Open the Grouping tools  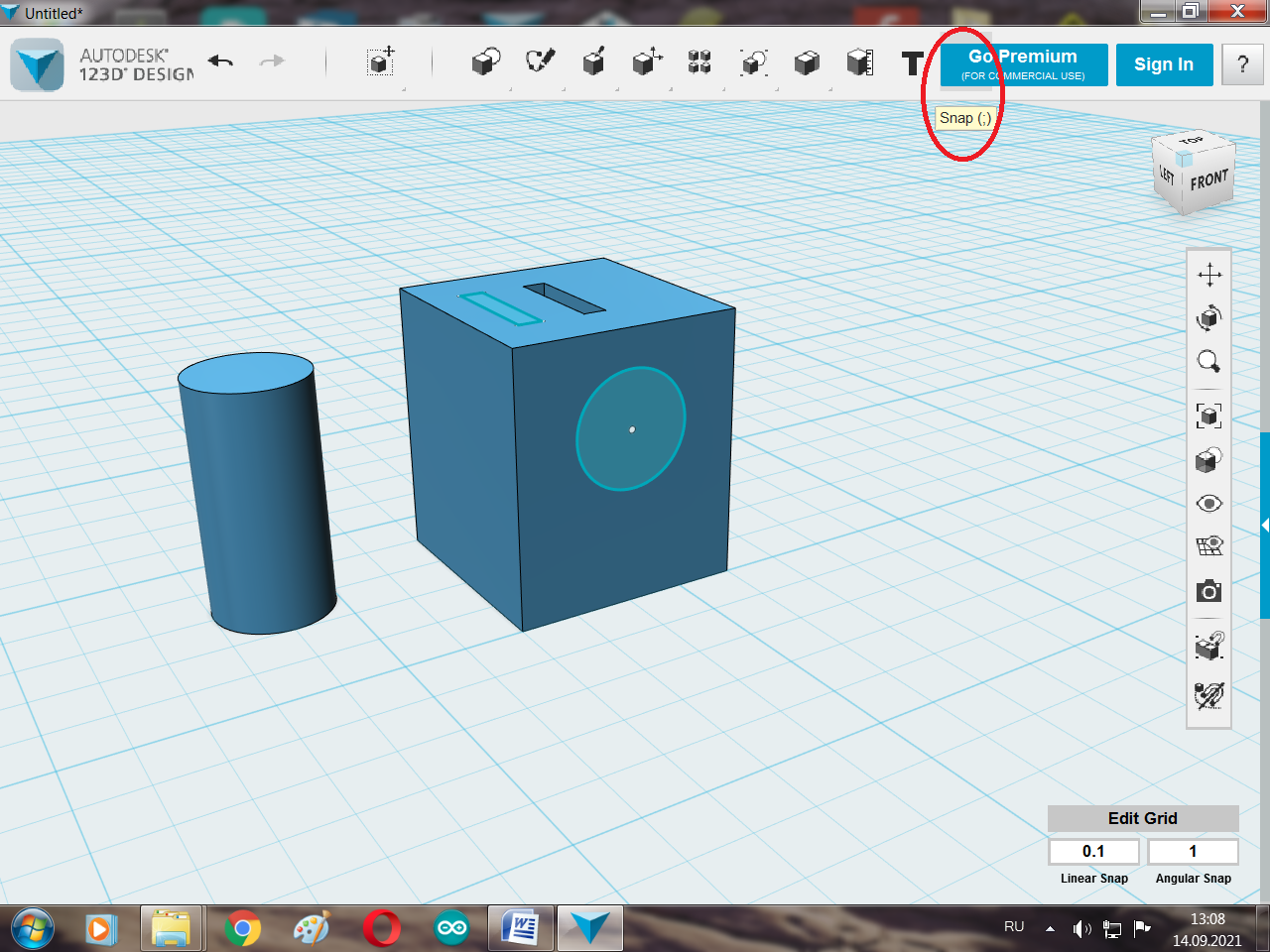754,62
